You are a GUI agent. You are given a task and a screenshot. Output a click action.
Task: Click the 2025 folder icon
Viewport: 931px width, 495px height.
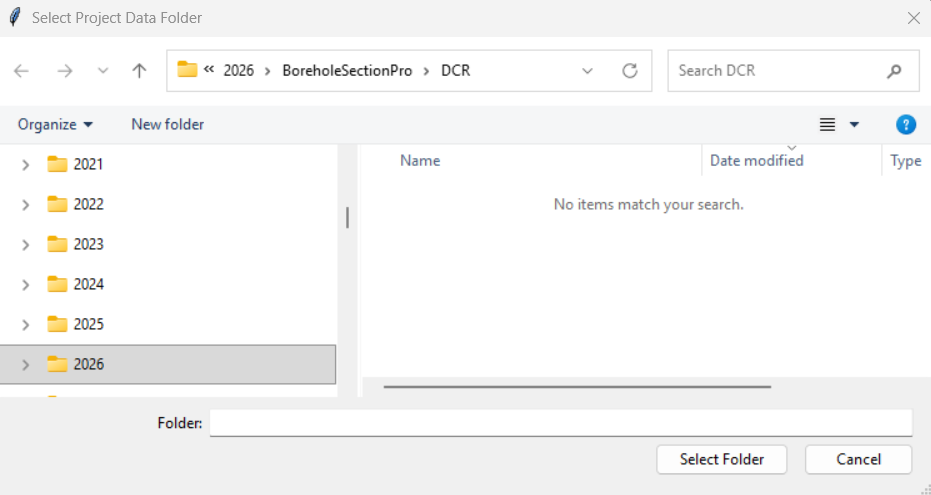pyautogui.click(x=57, y=324)
